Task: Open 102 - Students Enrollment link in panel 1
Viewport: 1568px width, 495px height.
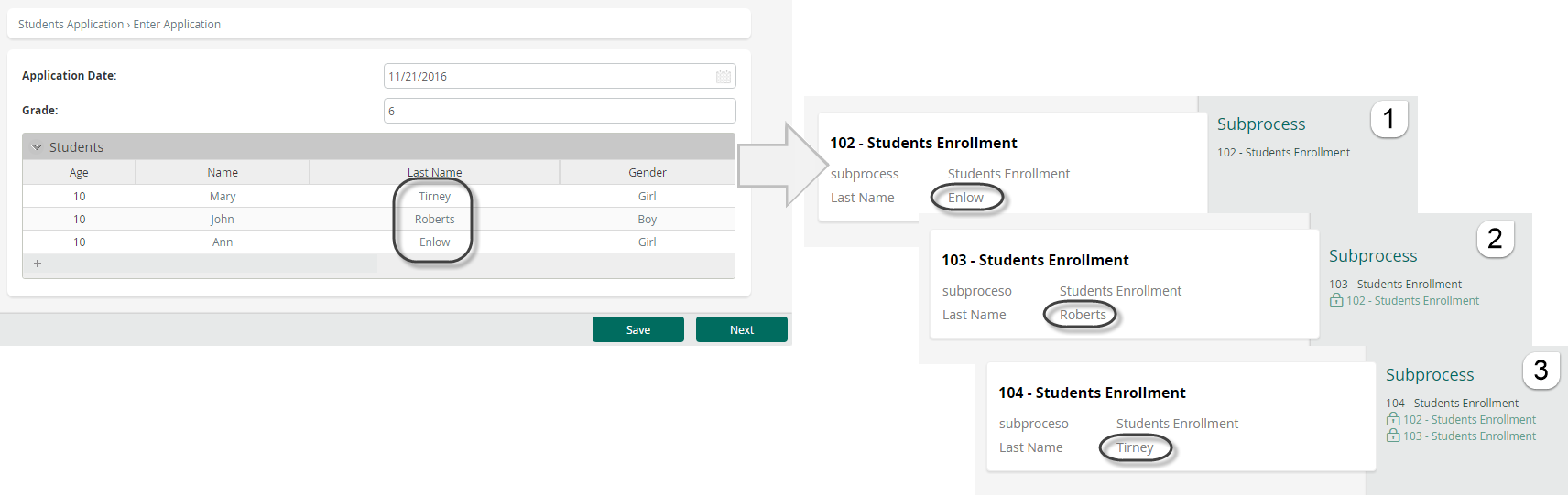Action: [x=1283, y=153]
